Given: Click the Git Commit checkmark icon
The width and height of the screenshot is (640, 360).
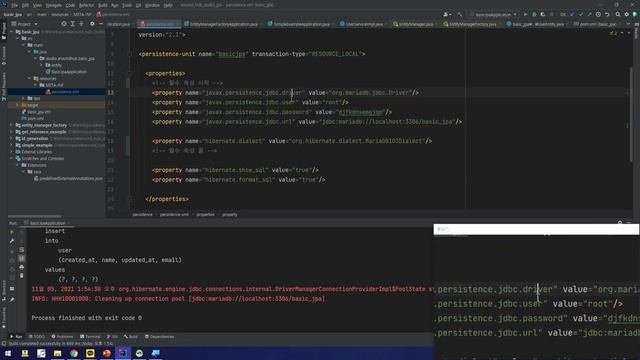Looking at the screenshot, I should [x=581, y=14].
